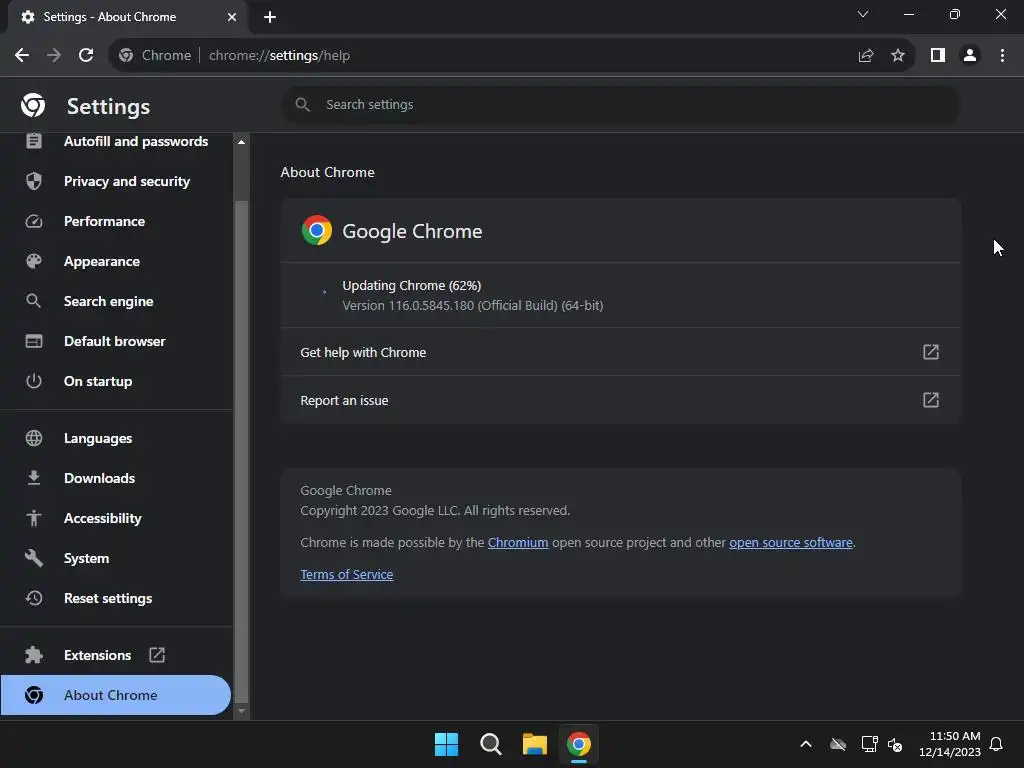Go to Downloads settings
Screen dimensions: 1024x768
point(117,478)
